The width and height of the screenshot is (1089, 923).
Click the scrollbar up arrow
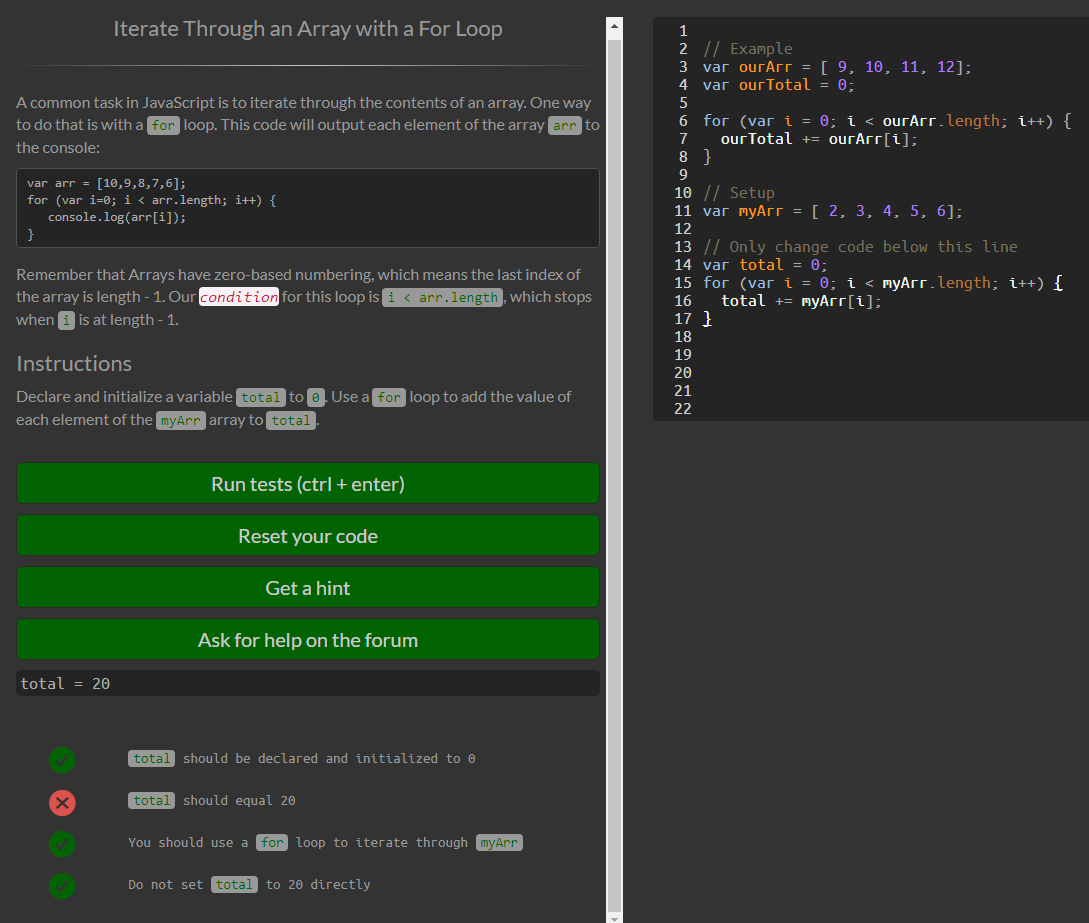click(x=615, y=24)
